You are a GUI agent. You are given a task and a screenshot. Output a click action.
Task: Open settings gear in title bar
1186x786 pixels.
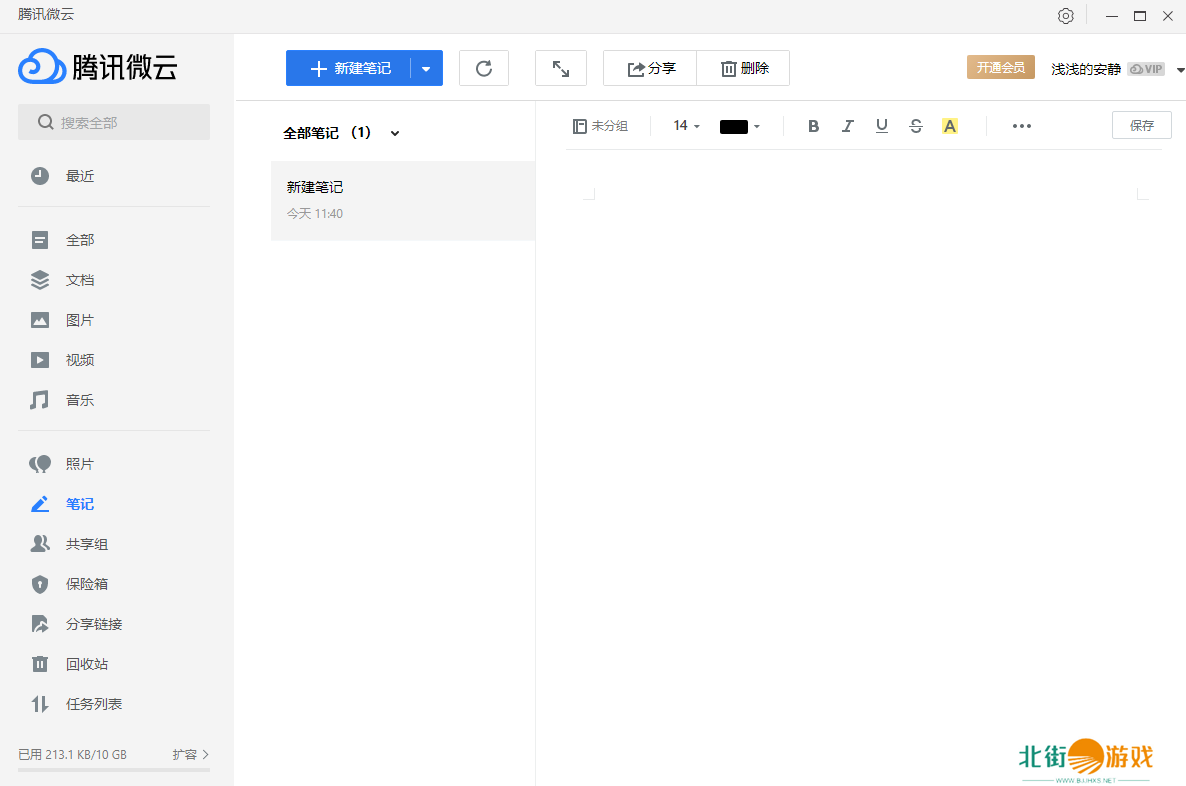(x=1066, y=16)
